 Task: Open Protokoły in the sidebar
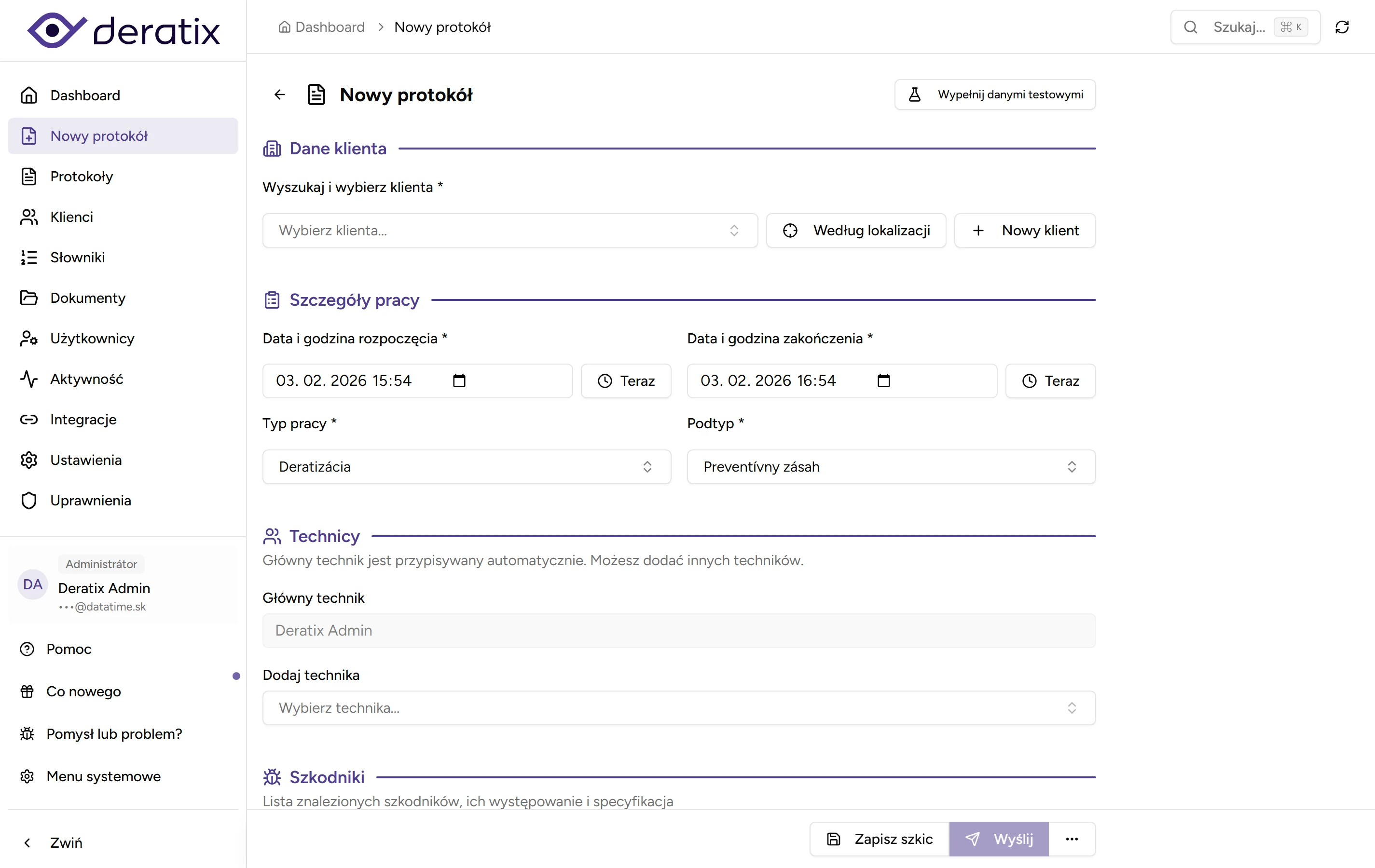pos(82,176)
